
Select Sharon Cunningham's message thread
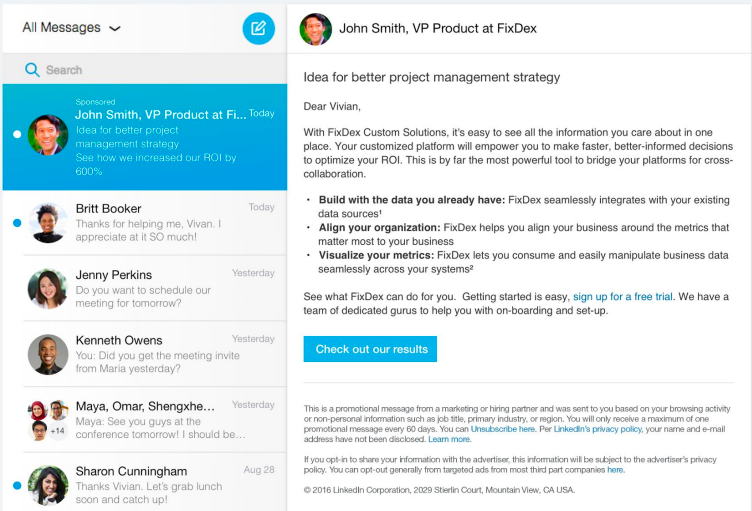(160, 484)
